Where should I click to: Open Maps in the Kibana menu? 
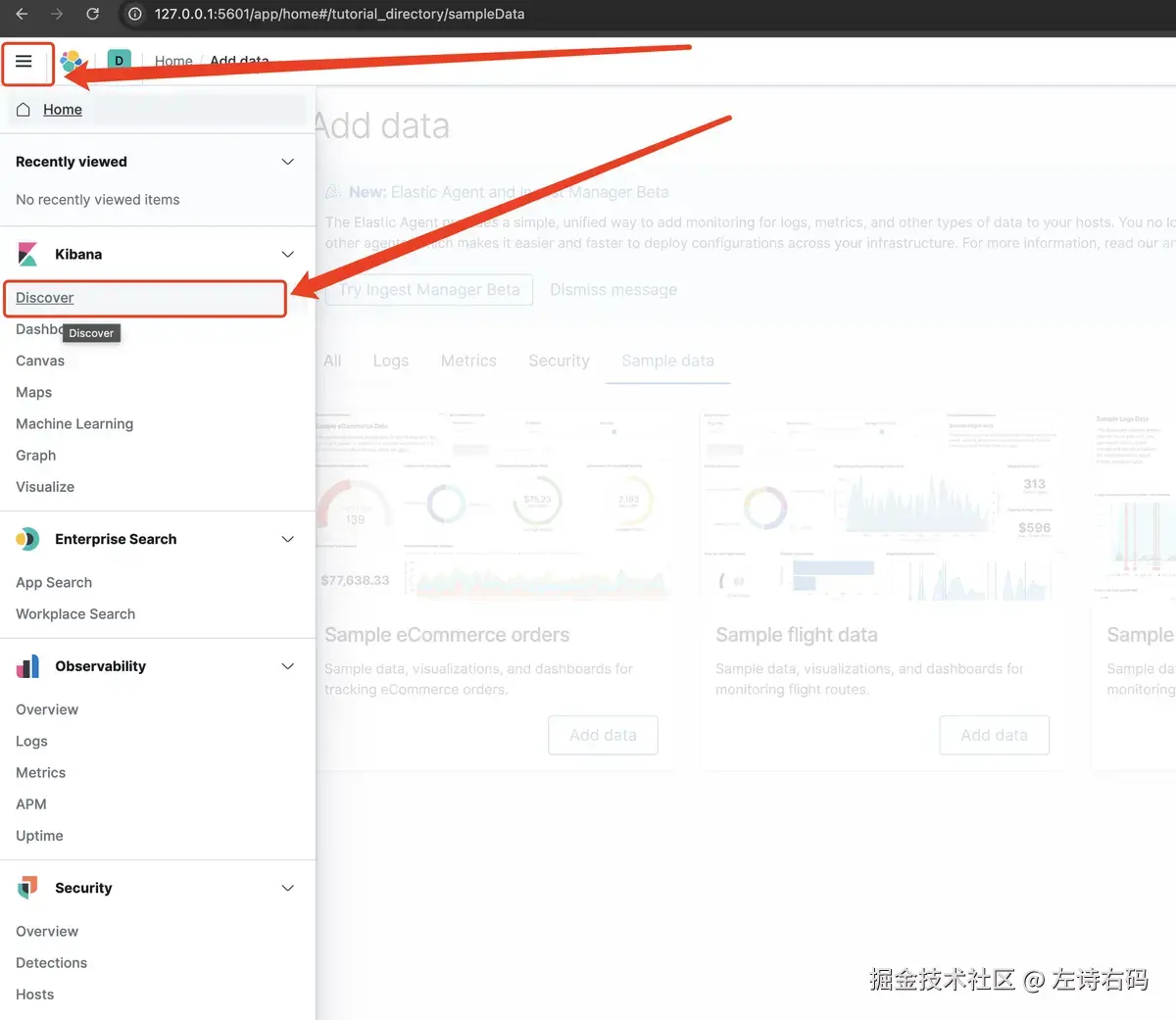pos(34,392)
